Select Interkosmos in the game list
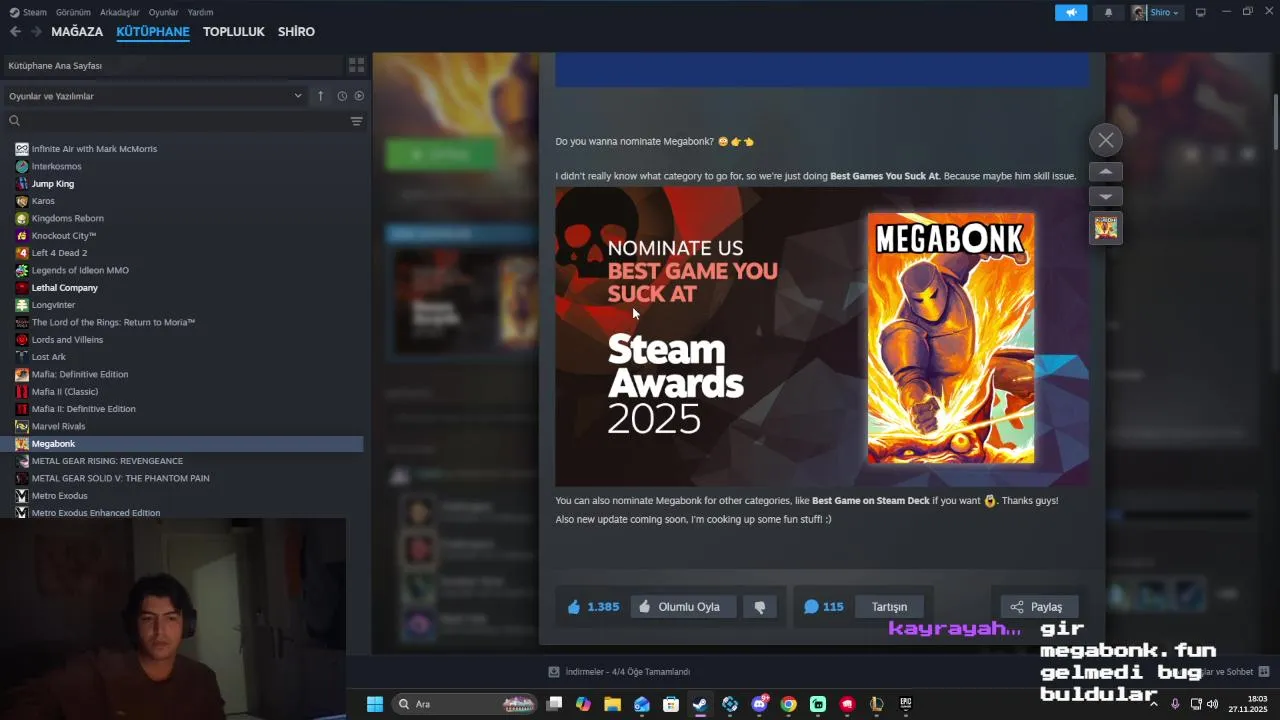Image resolution: width=1280 pixels, height=720 pixels. [x=56, y=166]
